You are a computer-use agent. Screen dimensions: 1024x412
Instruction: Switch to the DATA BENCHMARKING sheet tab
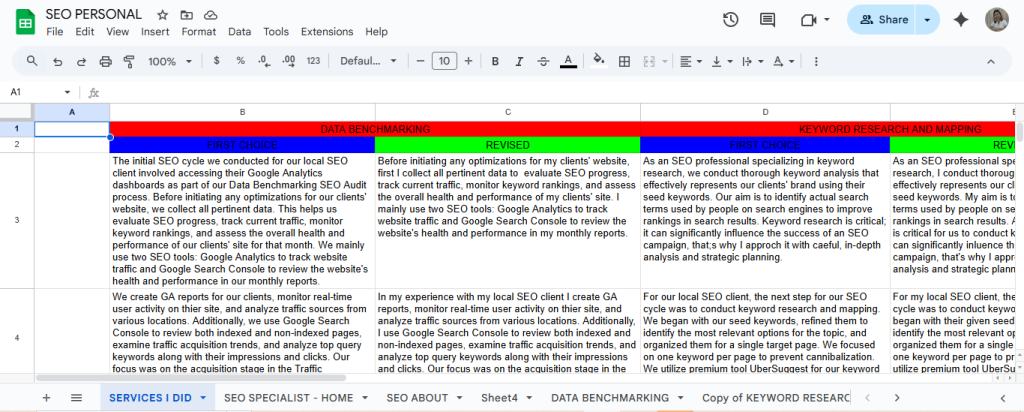[595, 397]
